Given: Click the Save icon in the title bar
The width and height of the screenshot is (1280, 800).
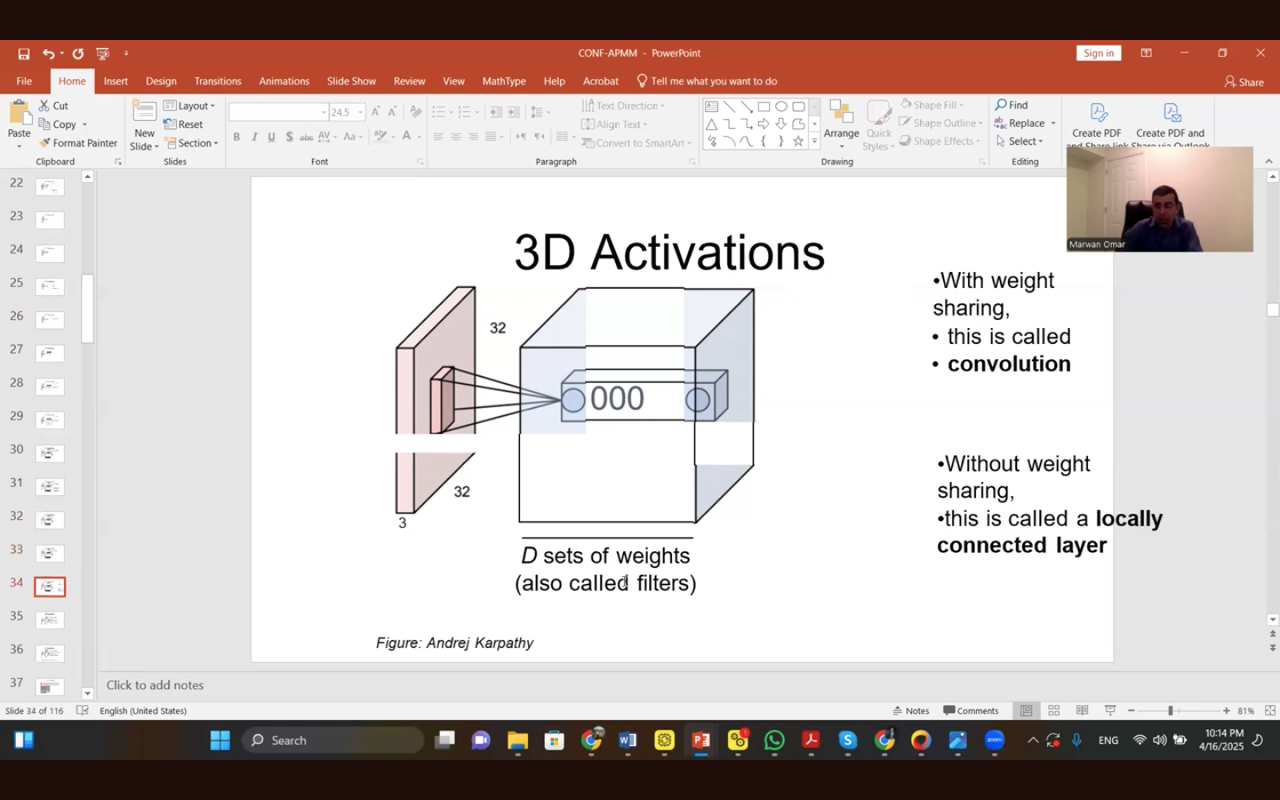Looking at the screenshot, I should click(x=23, y=54).
